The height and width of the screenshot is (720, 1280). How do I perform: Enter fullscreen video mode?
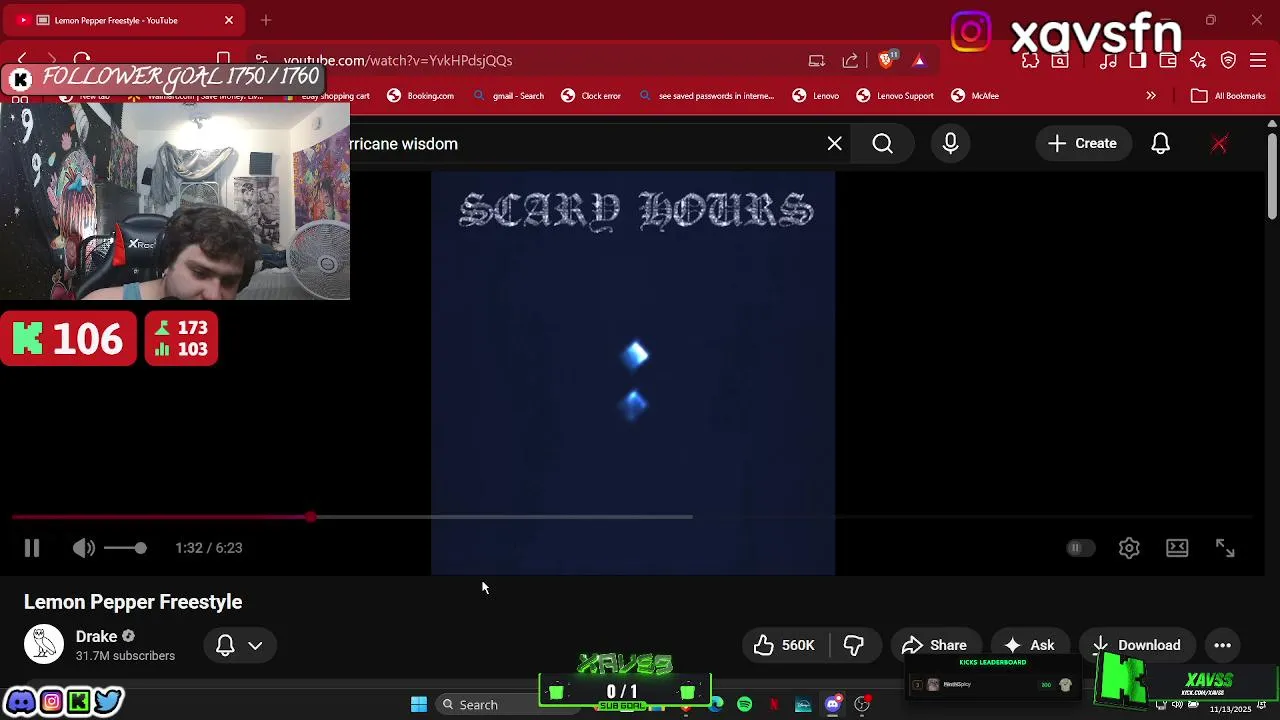pos(1225,548)
